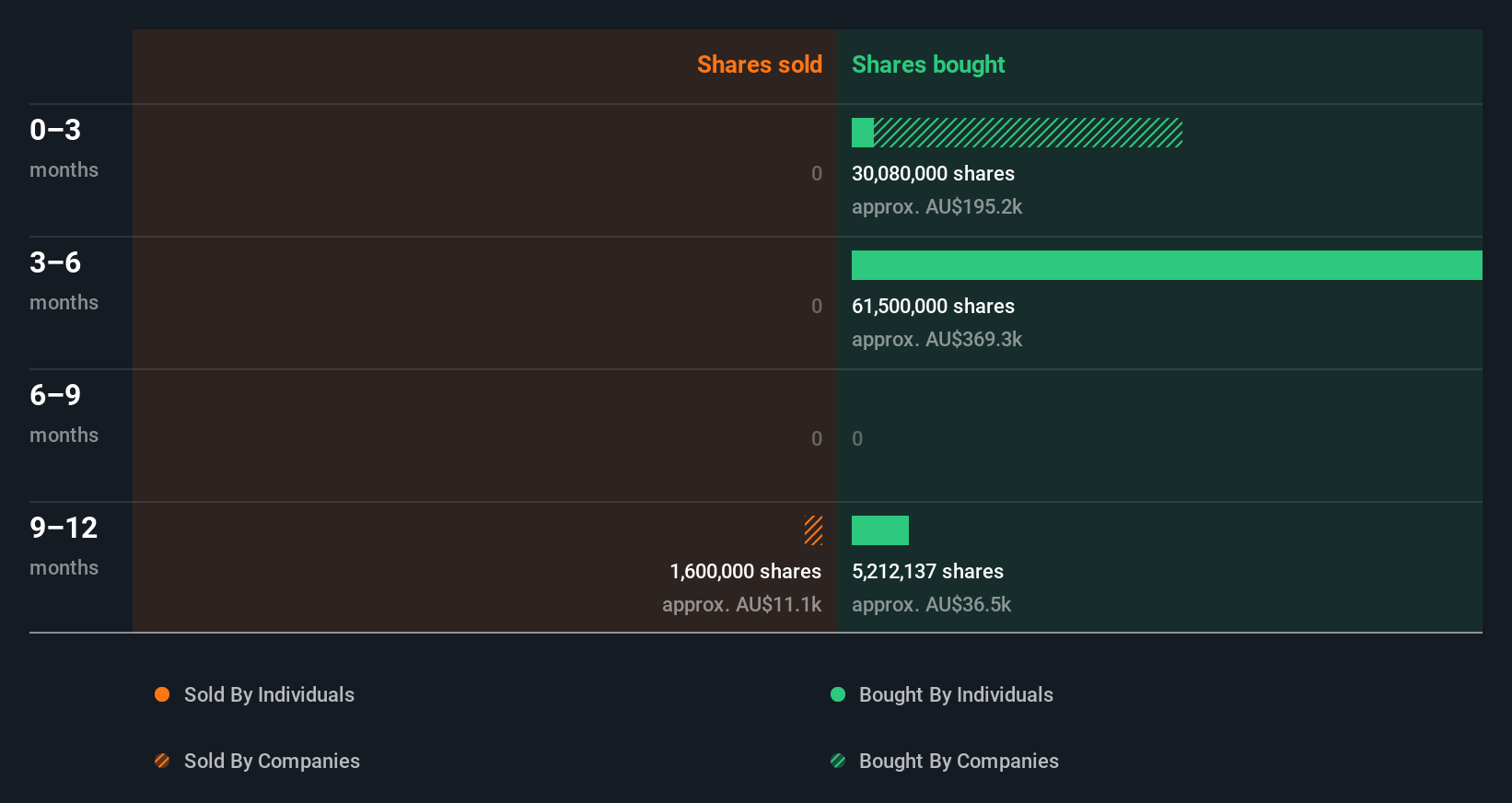
Task: Click the 30,080,000 shares value label
Action: [933, 173]
